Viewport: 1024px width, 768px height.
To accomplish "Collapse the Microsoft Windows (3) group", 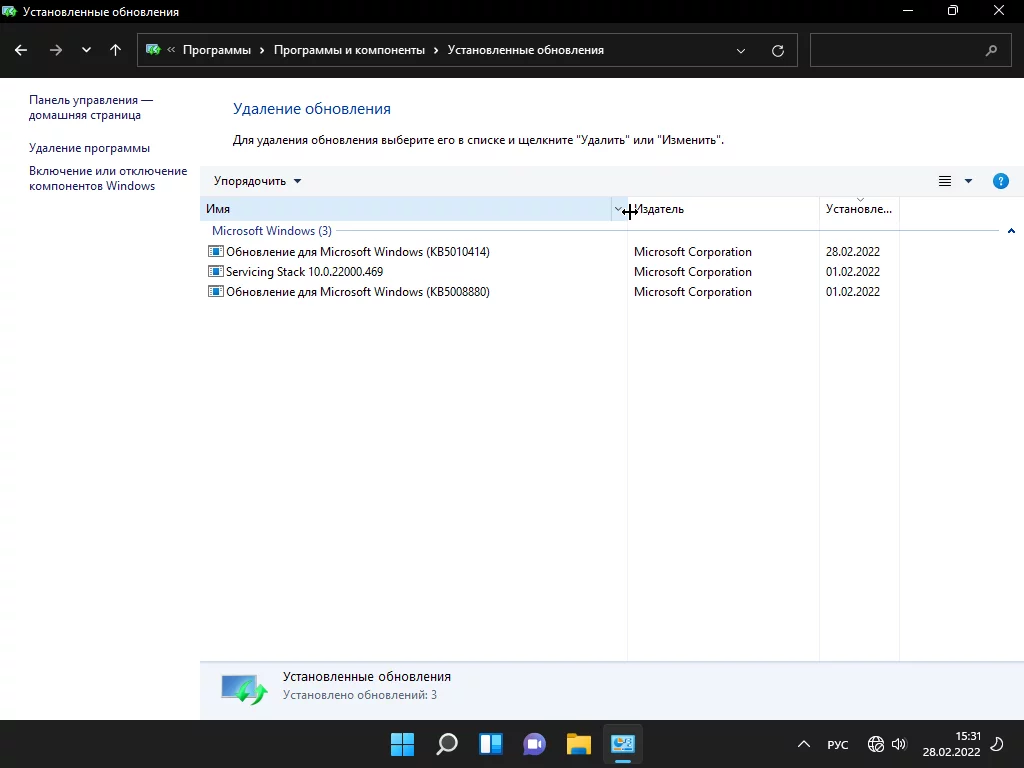I will coord(1011,231).
